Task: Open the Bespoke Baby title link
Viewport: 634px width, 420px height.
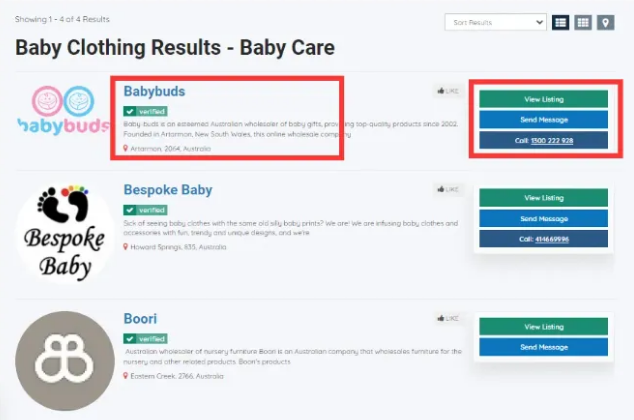Action: point(168,189)
